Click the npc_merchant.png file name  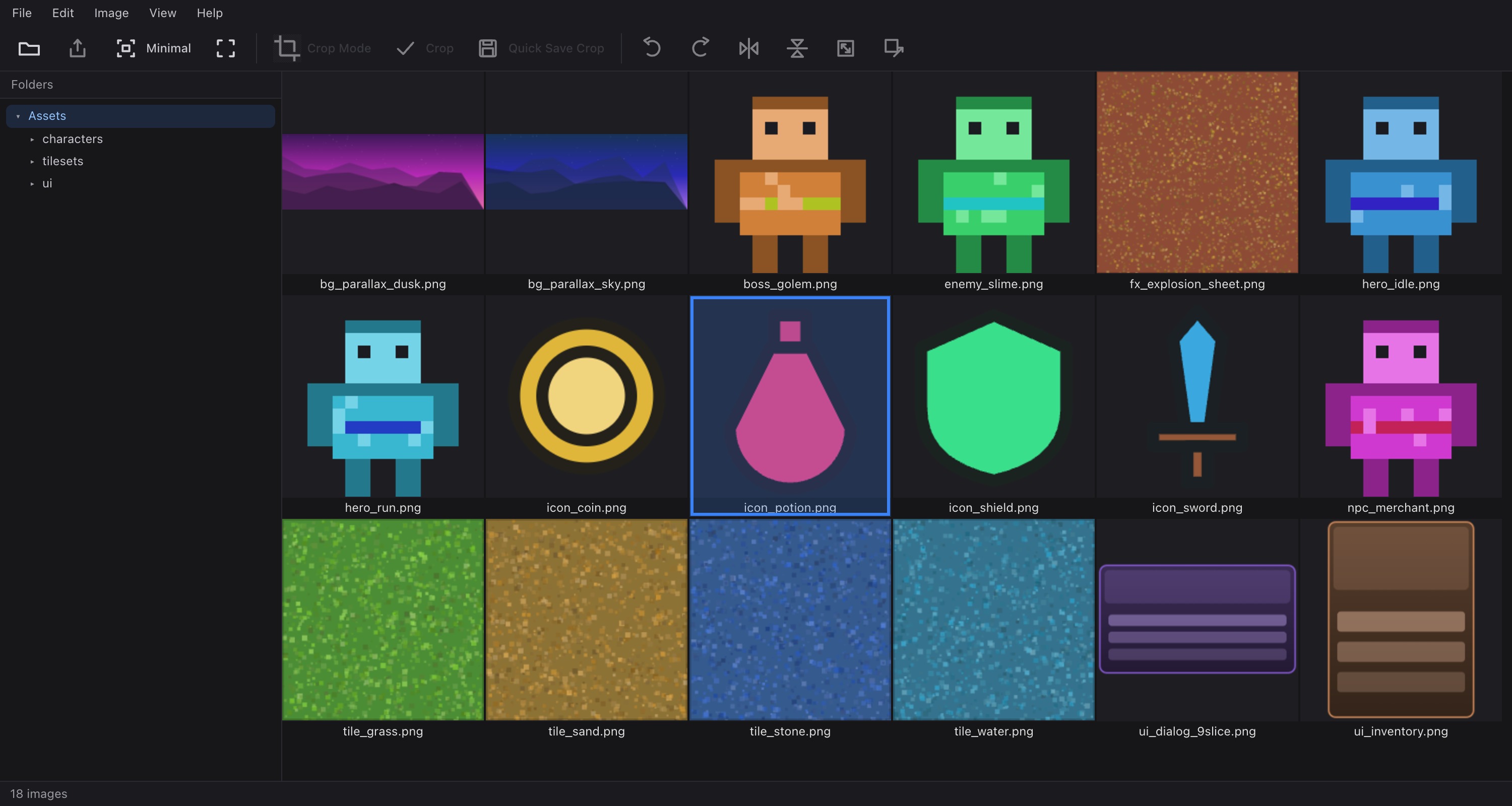tap(1401, 508)
